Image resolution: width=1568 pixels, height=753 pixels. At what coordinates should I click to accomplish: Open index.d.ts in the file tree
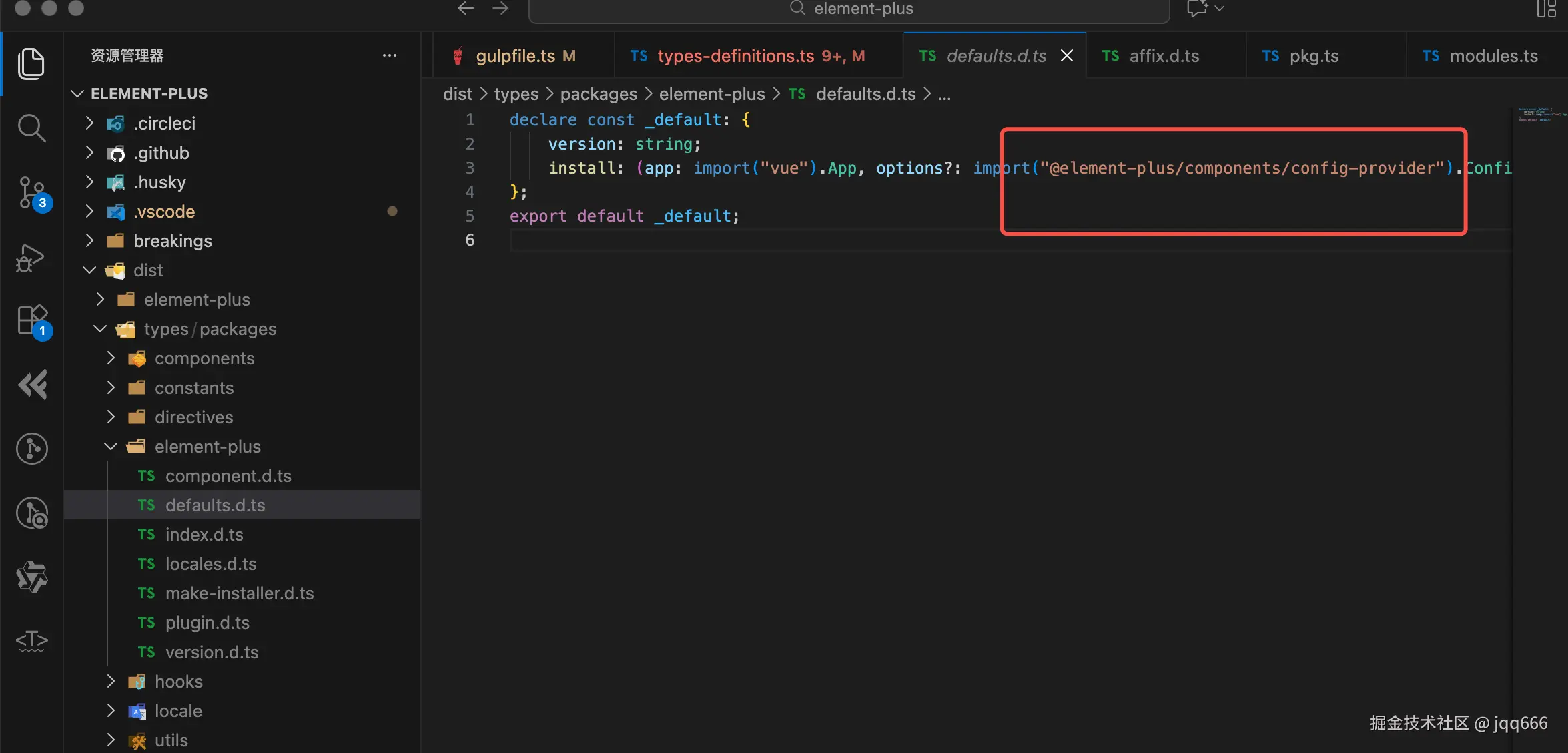pos(204,535)
